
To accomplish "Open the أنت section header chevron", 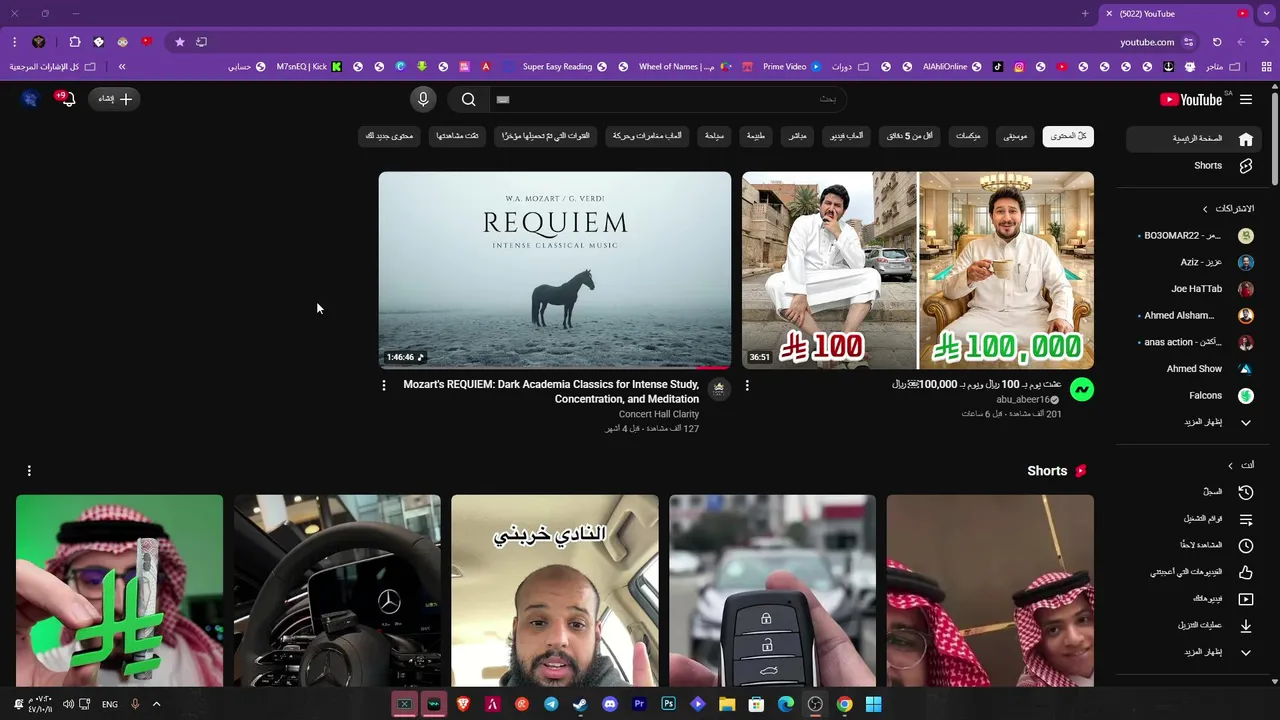I will [x=1231, y=465].
